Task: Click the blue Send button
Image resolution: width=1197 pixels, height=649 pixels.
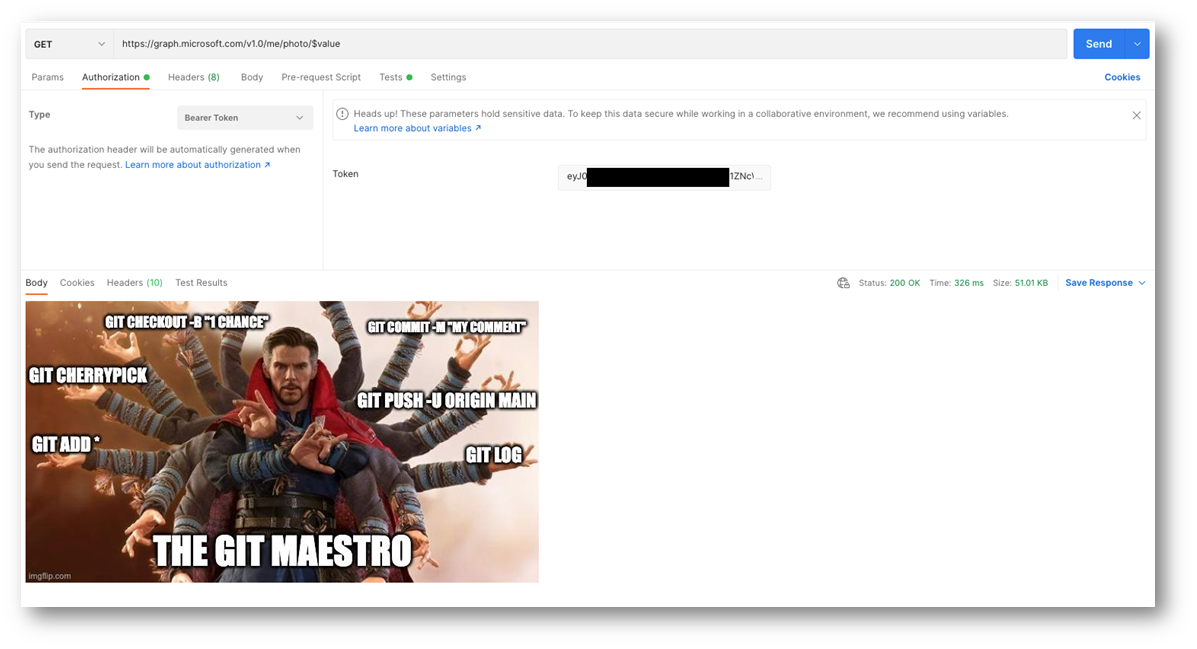Action: click(1099, 44)
